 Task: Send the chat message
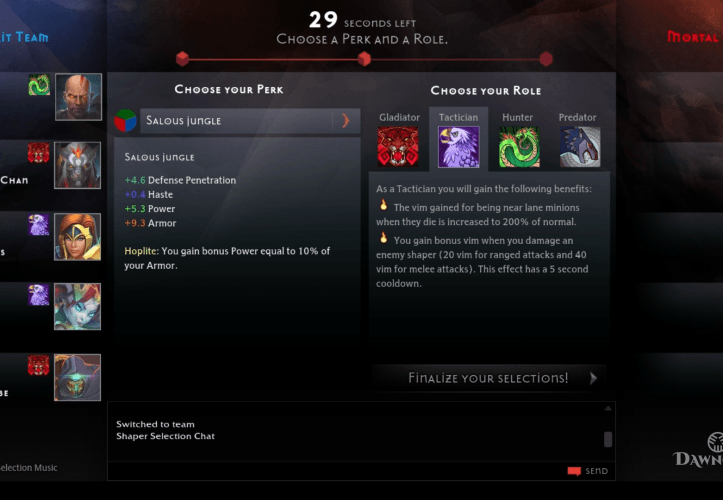(588, 471)
